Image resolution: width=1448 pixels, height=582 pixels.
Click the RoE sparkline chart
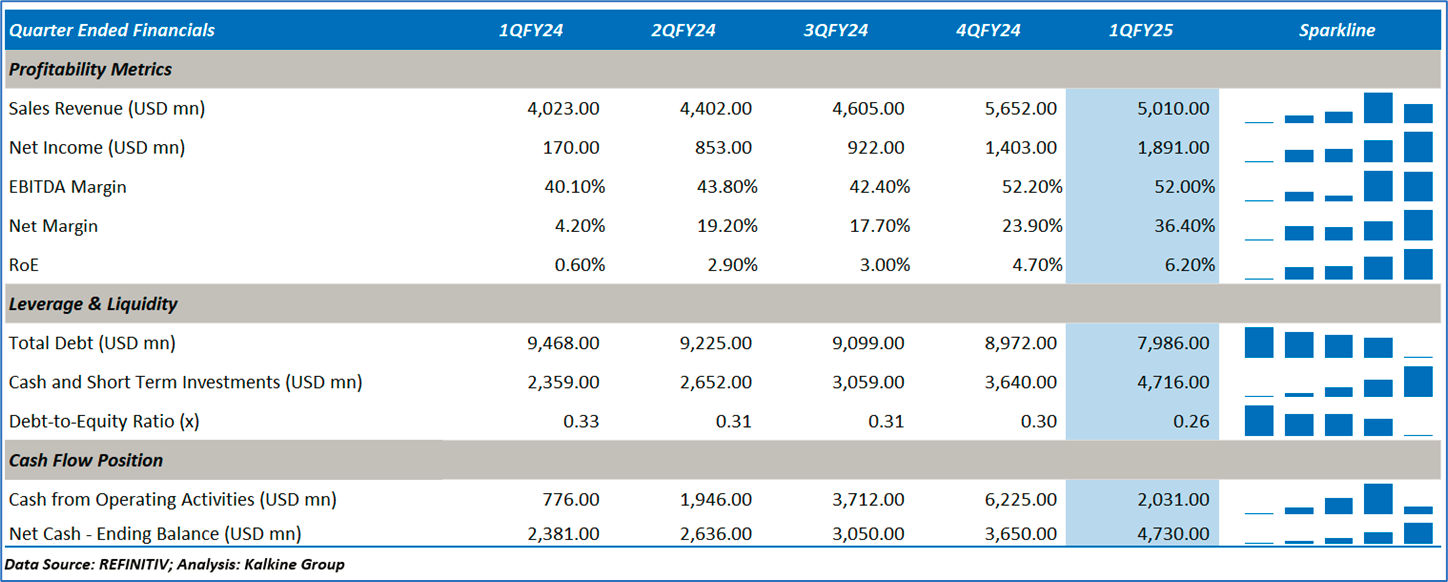pyautogui.click(x=1338, y=265)
